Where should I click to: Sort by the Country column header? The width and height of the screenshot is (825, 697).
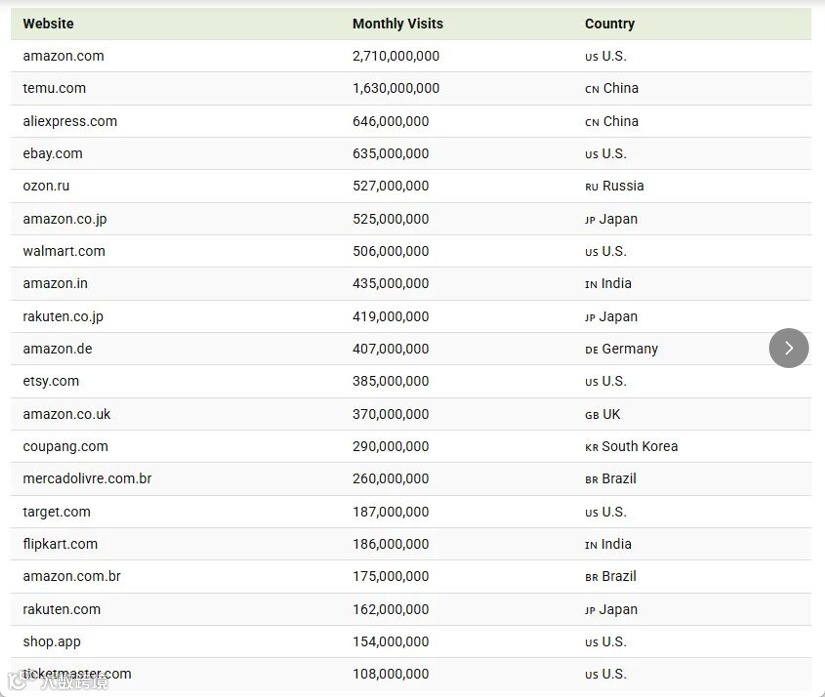[x=609, y=24]
